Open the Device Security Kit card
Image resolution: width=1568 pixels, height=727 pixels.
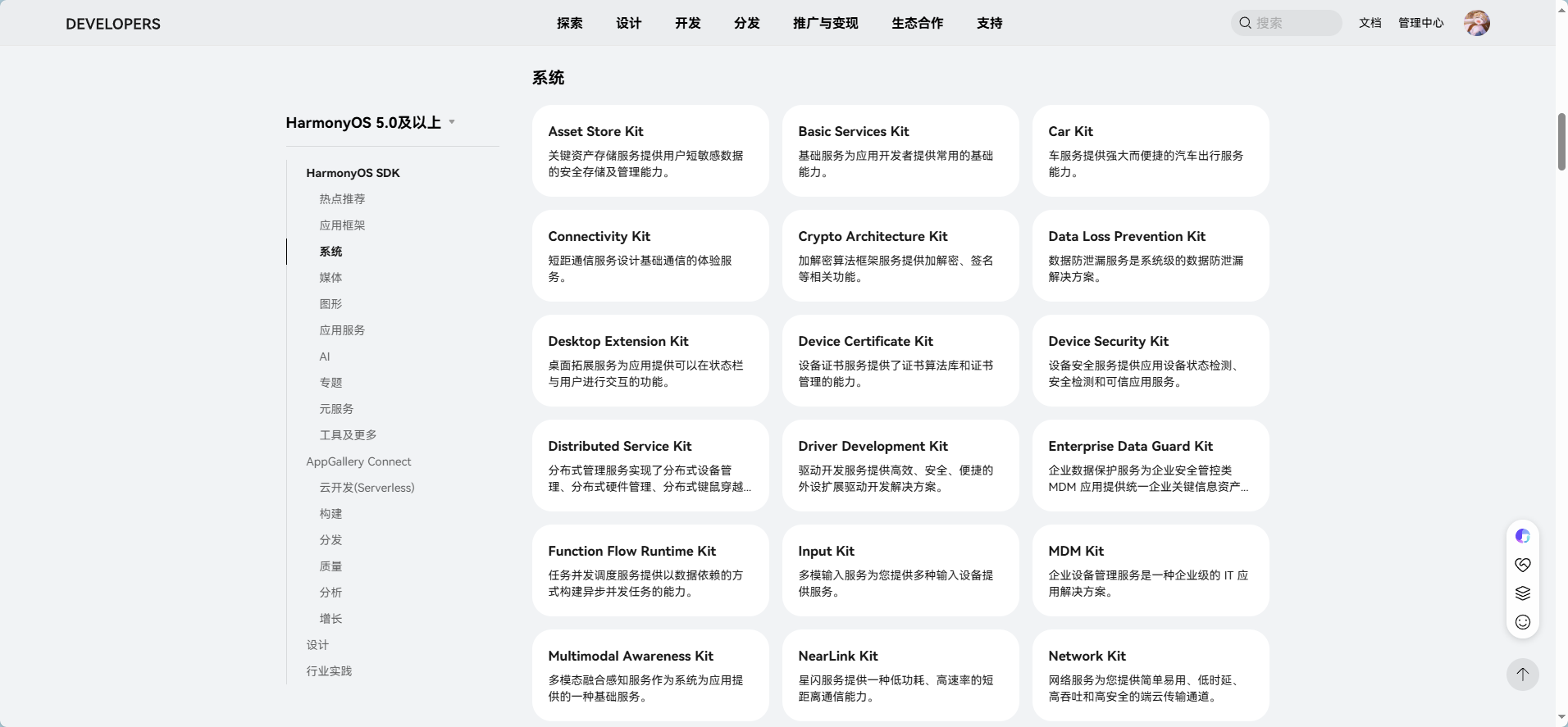(x=1151, y=361)
